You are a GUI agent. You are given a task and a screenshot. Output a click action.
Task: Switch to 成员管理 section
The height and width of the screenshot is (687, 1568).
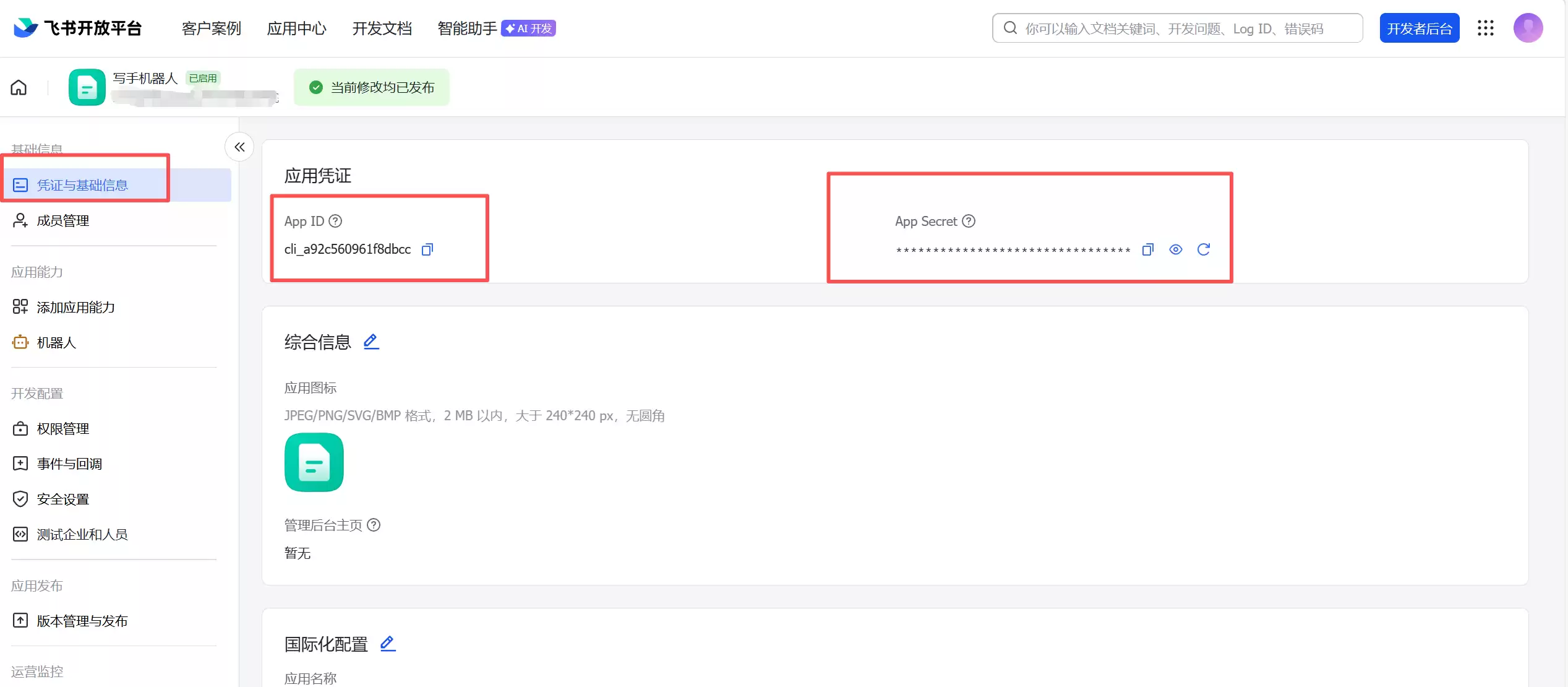[x=62, y=220]
